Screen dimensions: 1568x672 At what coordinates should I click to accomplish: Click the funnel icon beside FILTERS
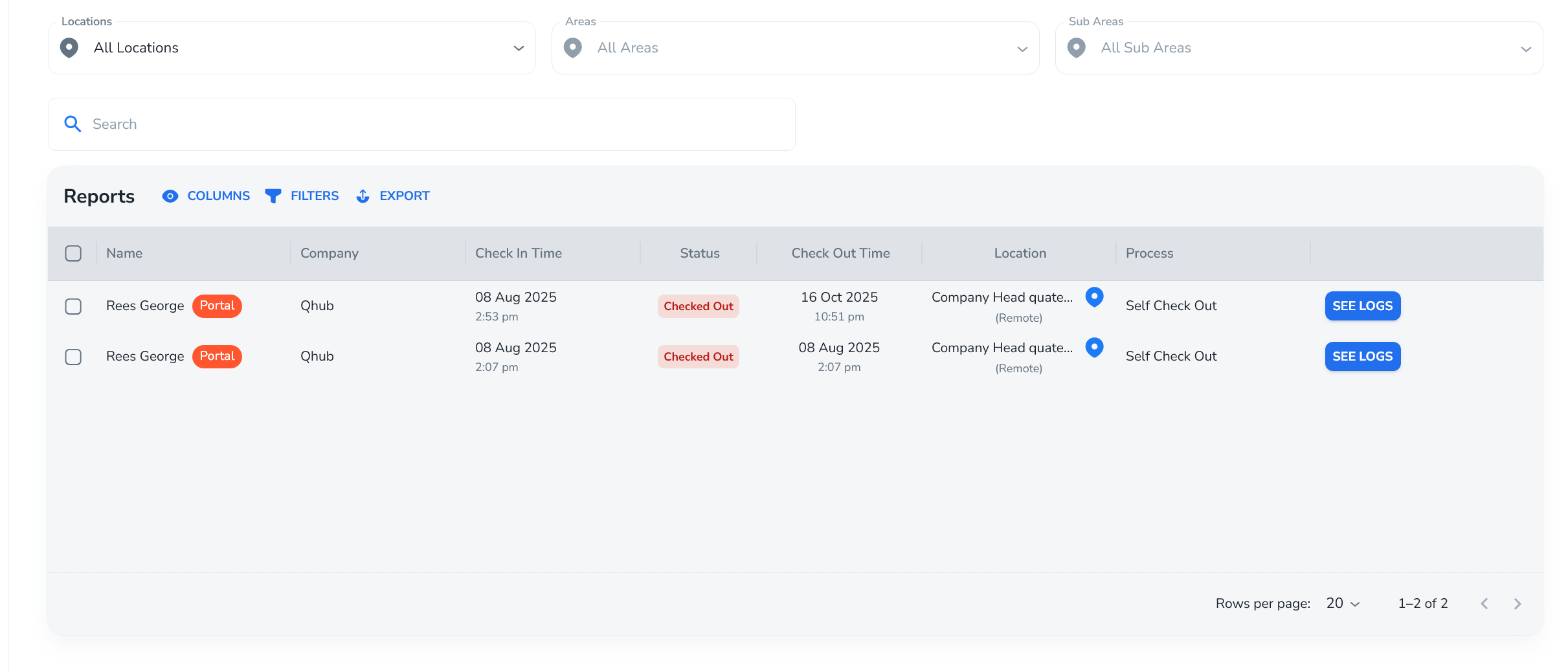coord(273,196)
